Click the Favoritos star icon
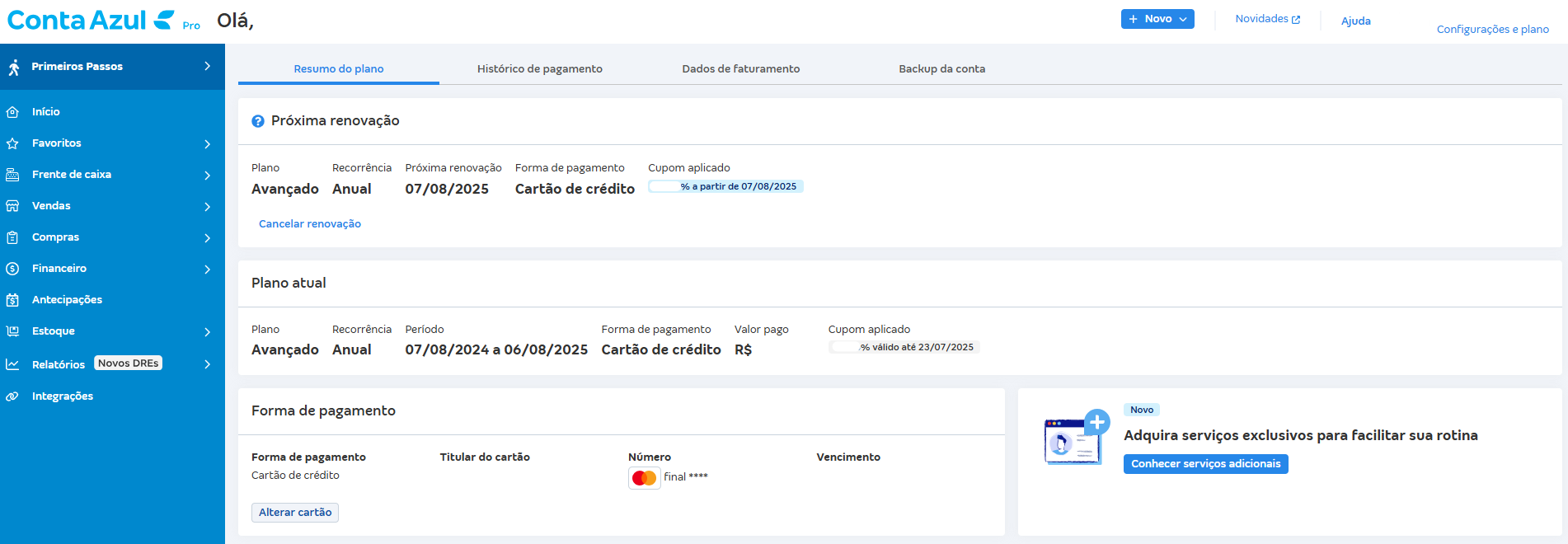Viewport: 1568px width, 544px height. coord(12,143)
